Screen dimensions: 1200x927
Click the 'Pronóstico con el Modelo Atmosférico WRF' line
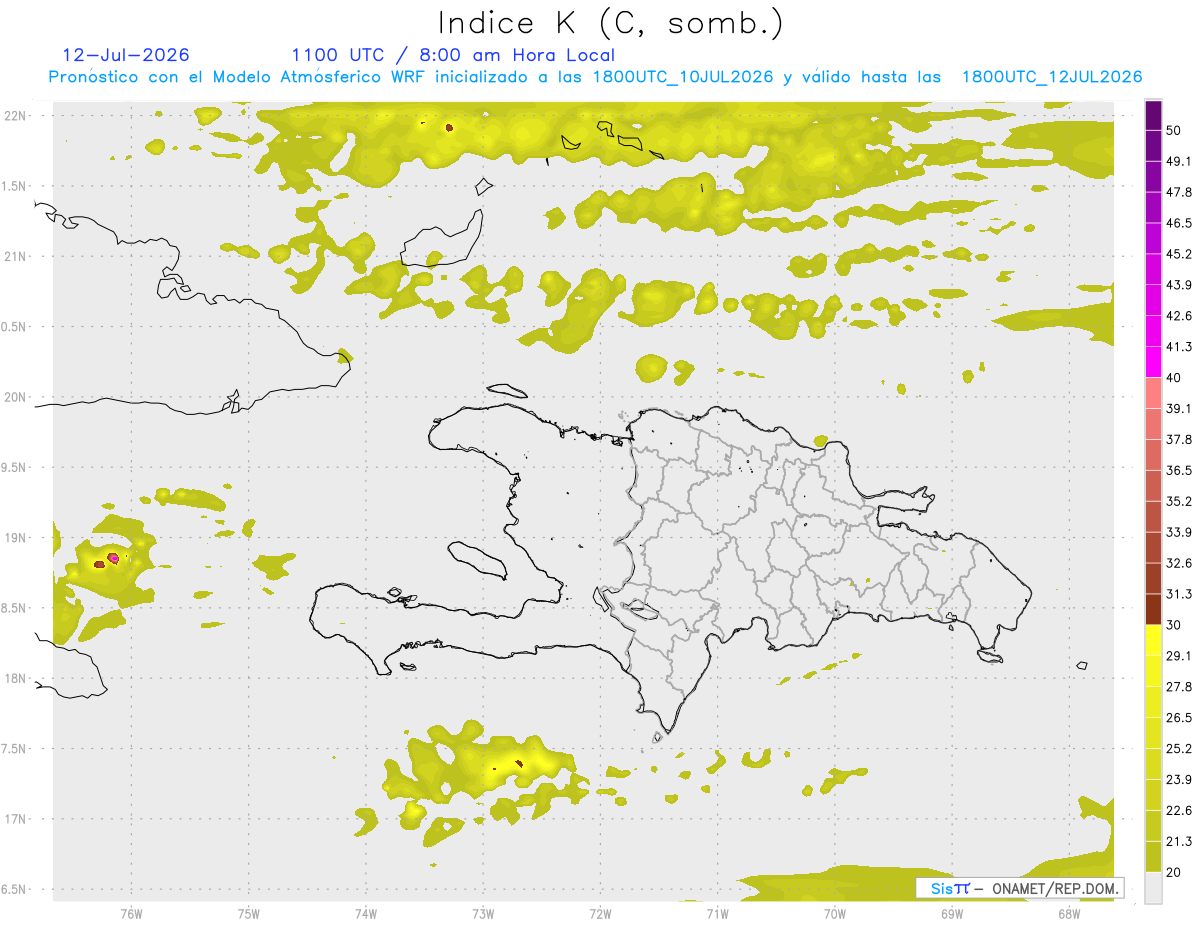(x=595, y=77)
